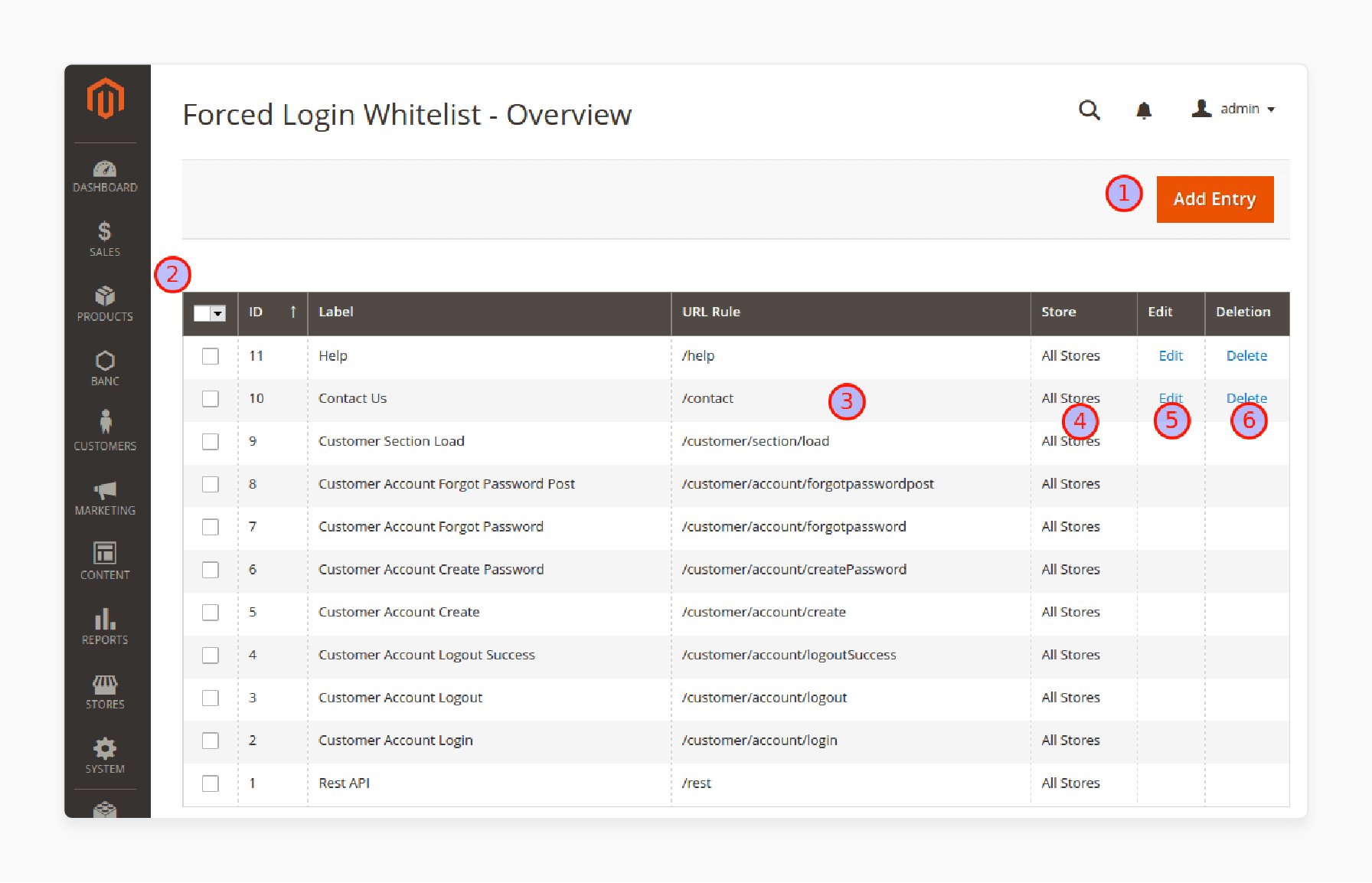Open the notifications bell

(1143, 110)
